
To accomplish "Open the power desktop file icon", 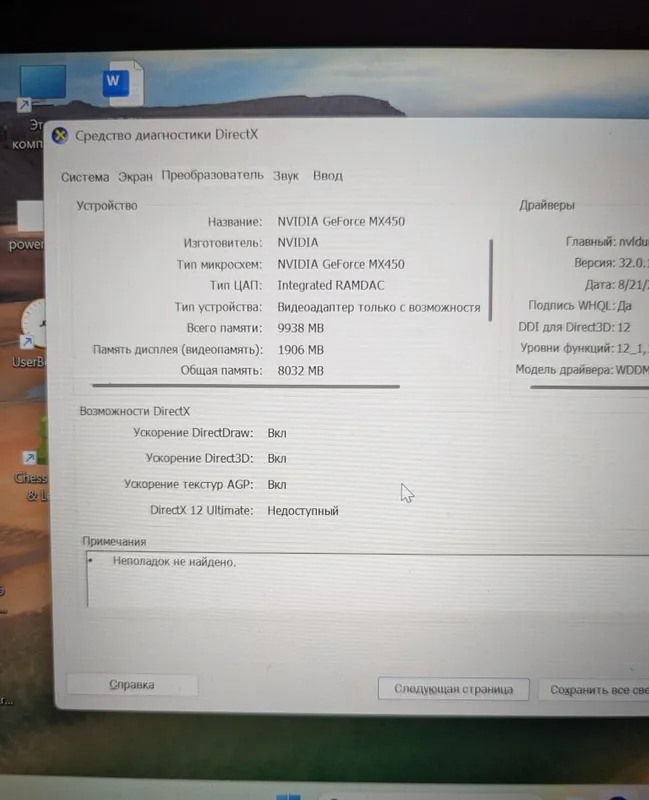I will coord(29,216).
